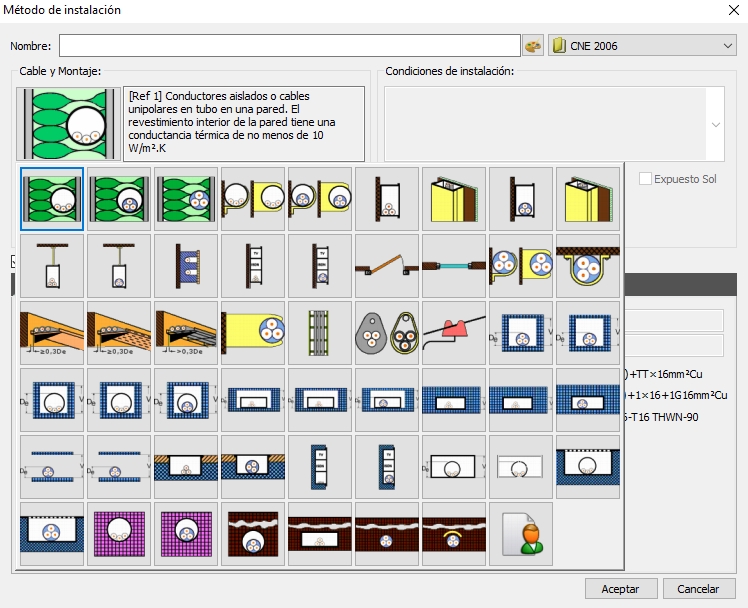This screenshot has width=748, height=608.
Task: Choose the light-blue window frame conduit icon
Action: pyautogui.click(x=453, y=266)
